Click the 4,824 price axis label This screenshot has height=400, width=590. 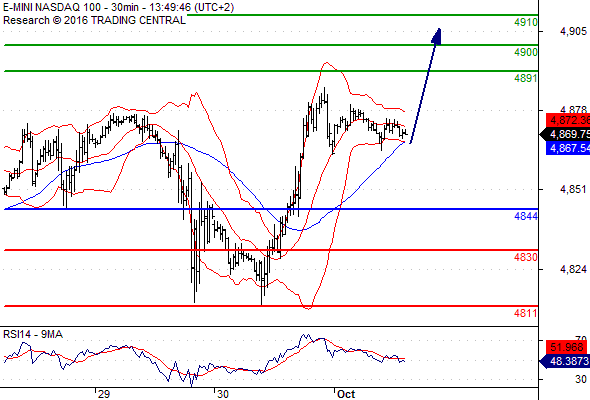[573, 269]
